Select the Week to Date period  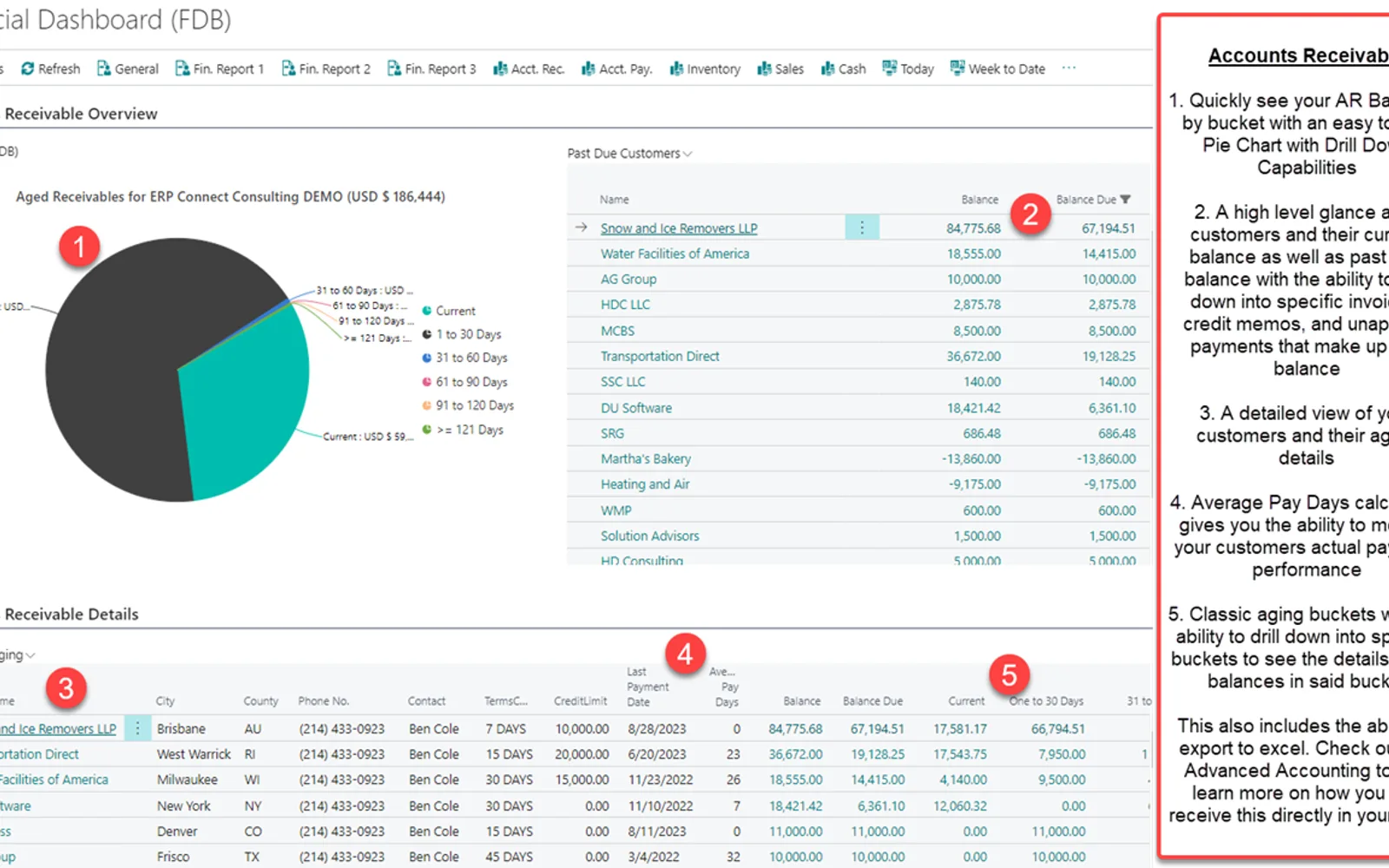pos(997,69)
